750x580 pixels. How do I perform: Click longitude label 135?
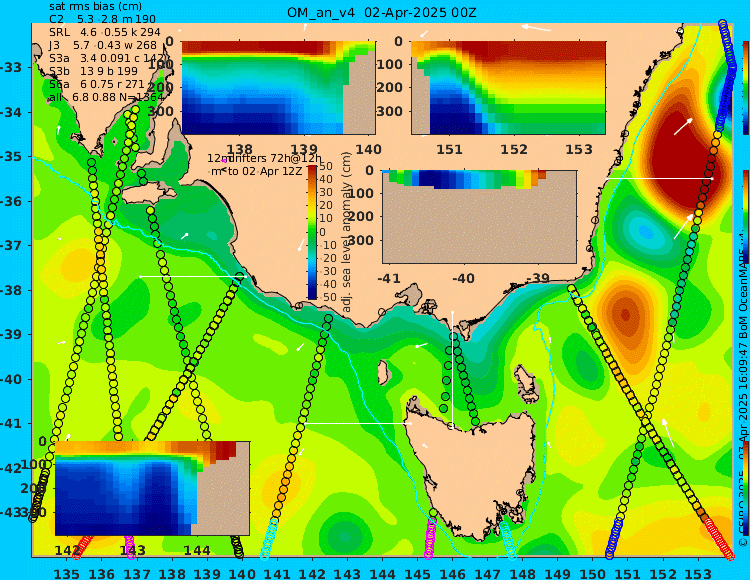66,573
